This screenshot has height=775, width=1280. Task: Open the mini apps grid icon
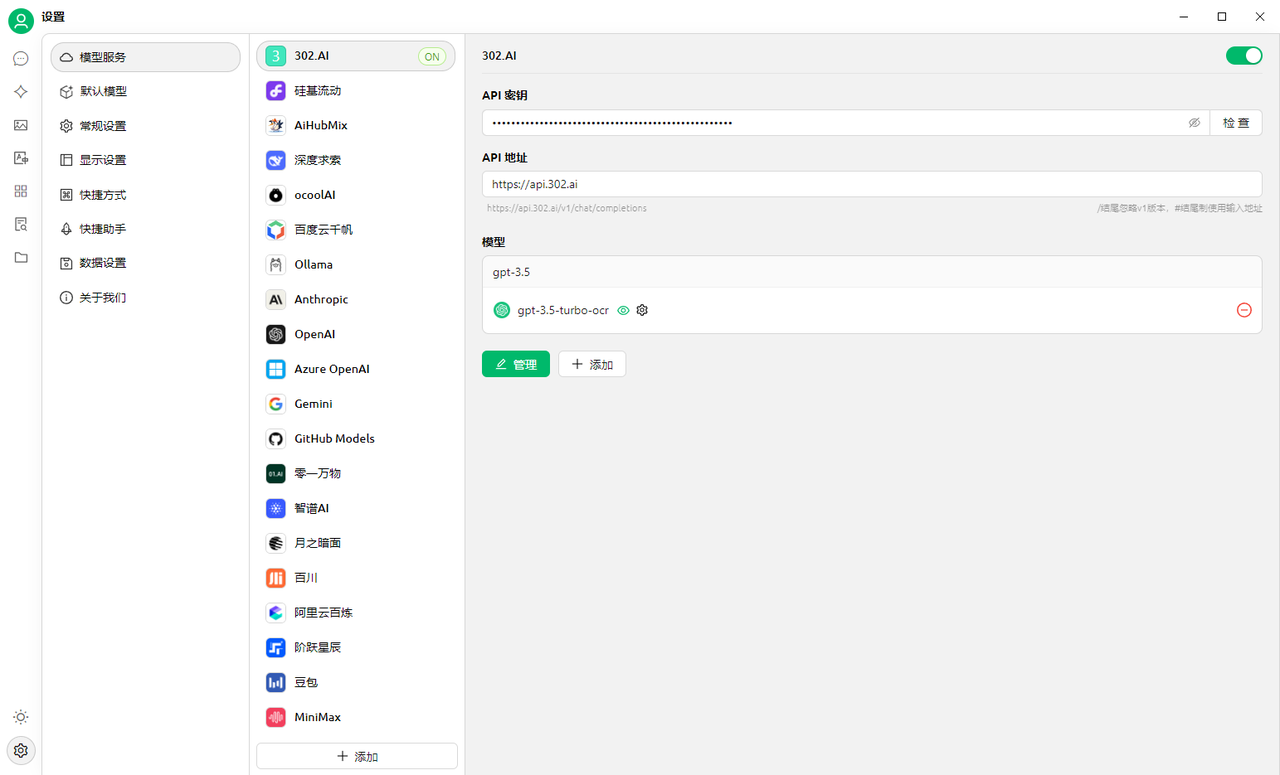(21, 191)
